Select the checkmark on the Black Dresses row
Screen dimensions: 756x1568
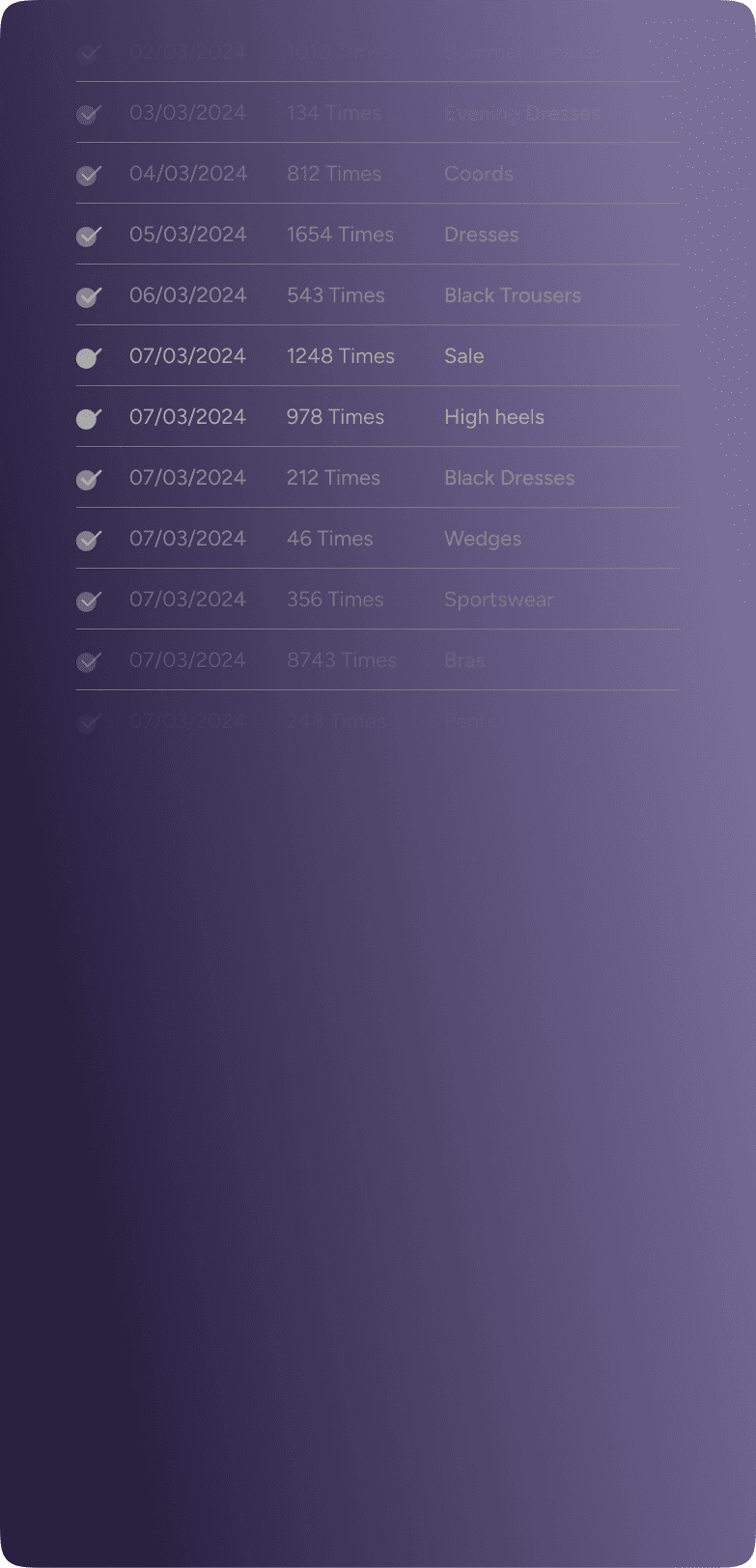(x=89, y=478)
